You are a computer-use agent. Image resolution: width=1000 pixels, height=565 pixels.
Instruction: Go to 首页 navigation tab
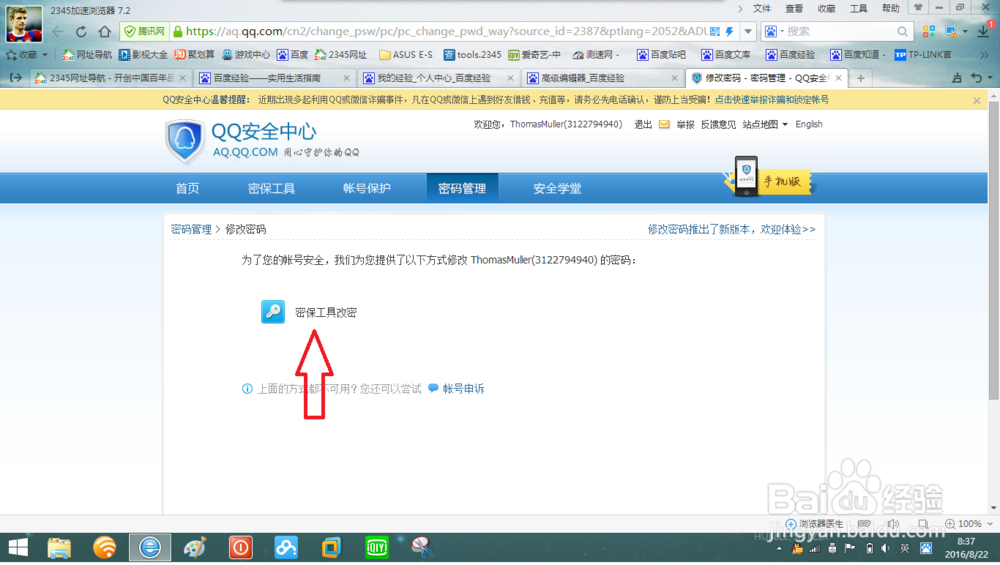pyautogui.click(x=188, y=188)
